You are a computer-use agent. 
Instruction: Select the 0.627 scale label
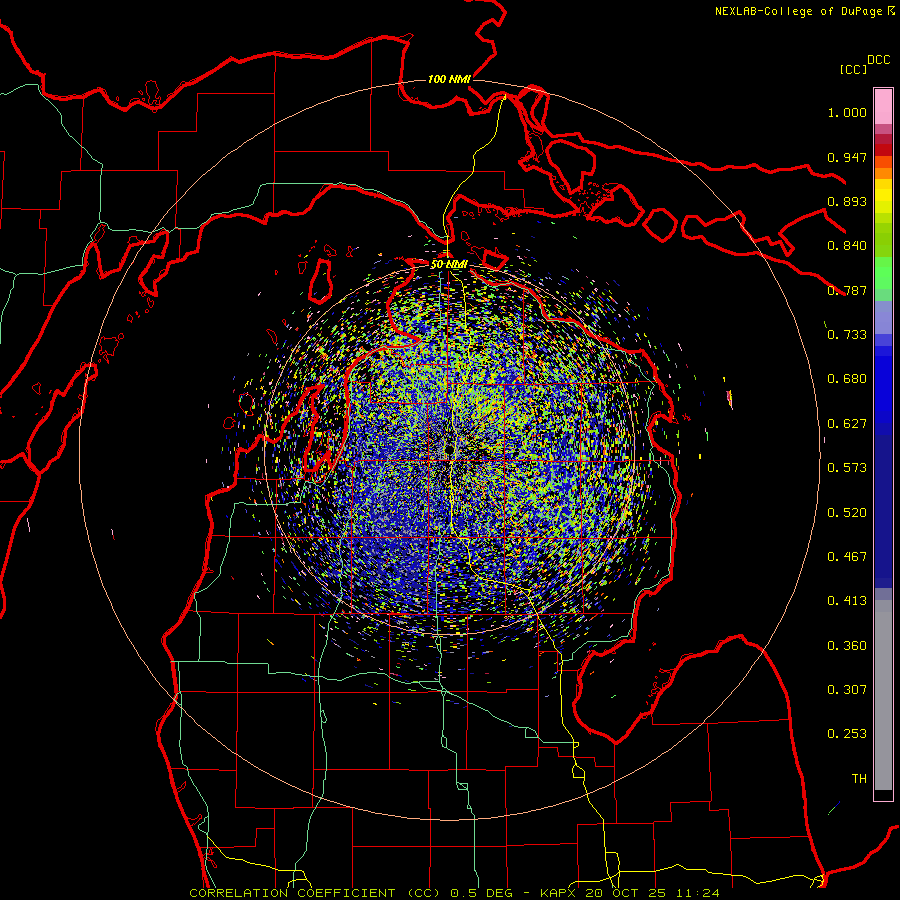(847, 424)
